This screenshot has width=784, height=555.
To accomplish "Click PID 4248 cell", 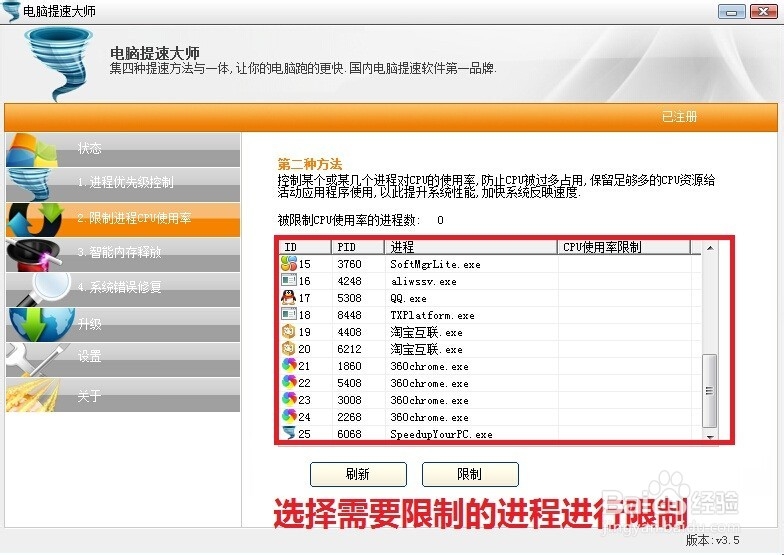I will (349, 281).
